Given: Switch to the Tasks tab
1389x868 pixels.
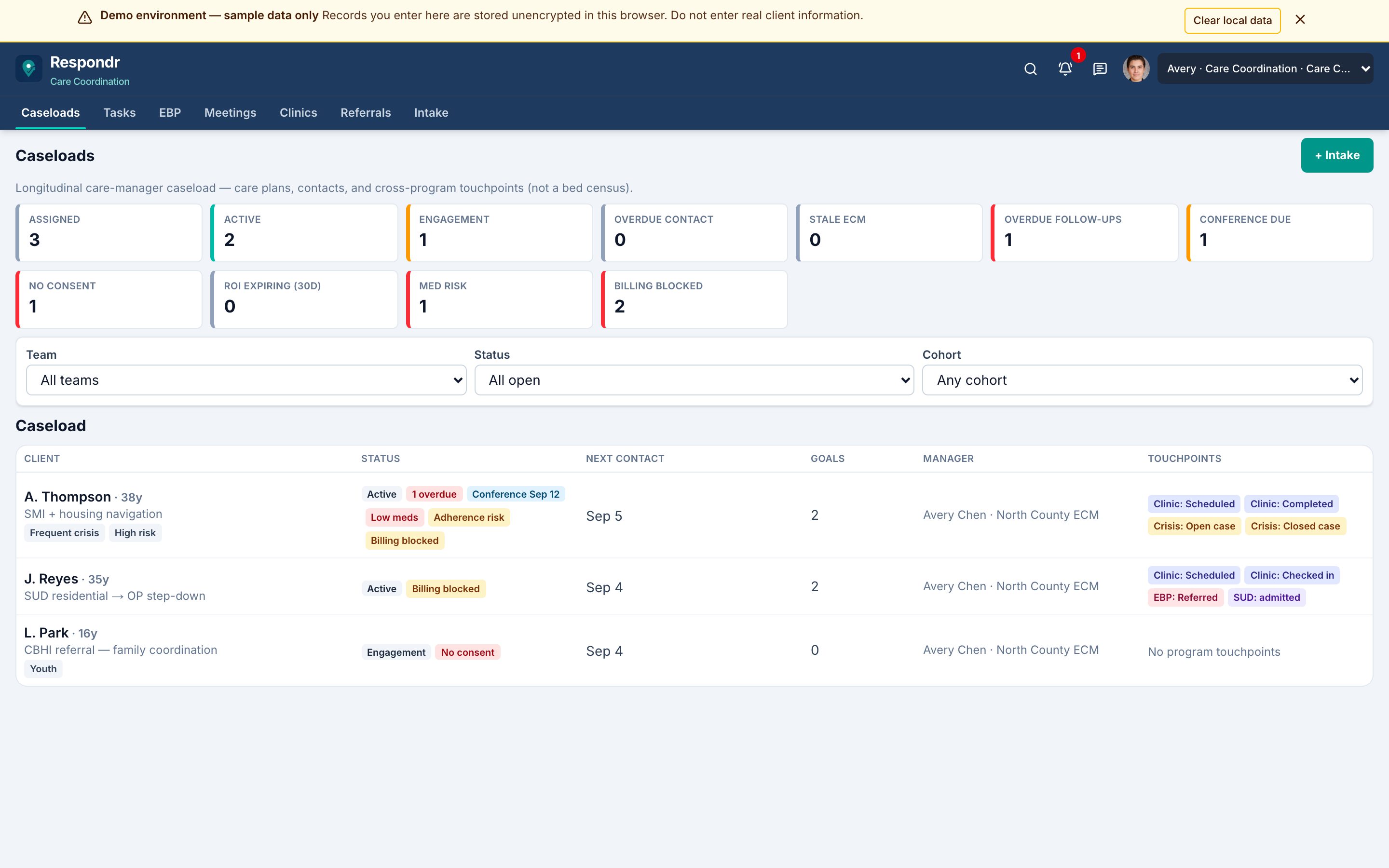Looking at the screenshot, I should (x=120, y=112).
